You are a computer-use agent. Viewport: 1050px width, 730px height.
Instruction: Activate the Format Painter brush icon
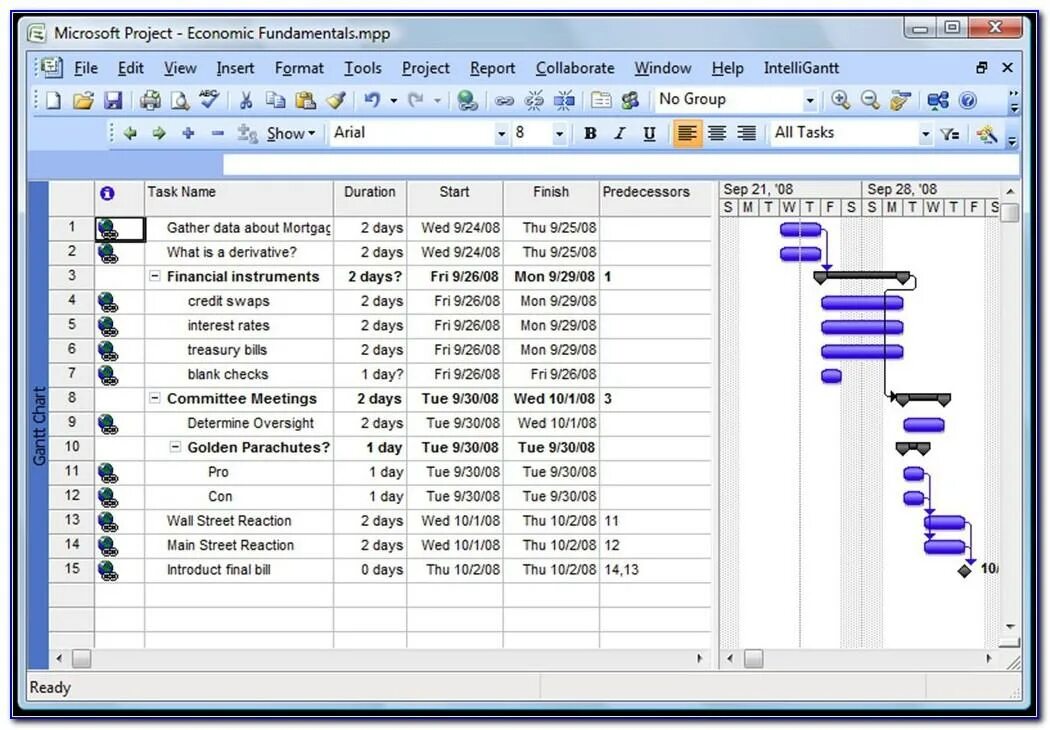335,100
